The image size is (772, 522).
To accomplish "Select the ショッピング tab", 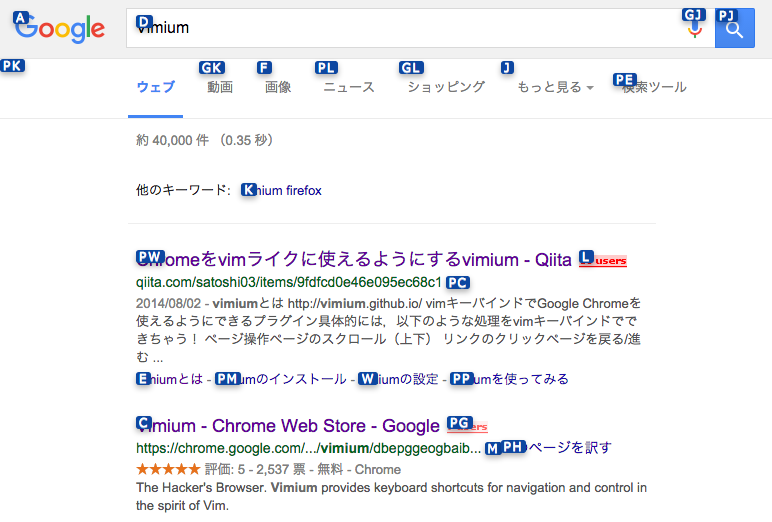I will click(446, 87).
